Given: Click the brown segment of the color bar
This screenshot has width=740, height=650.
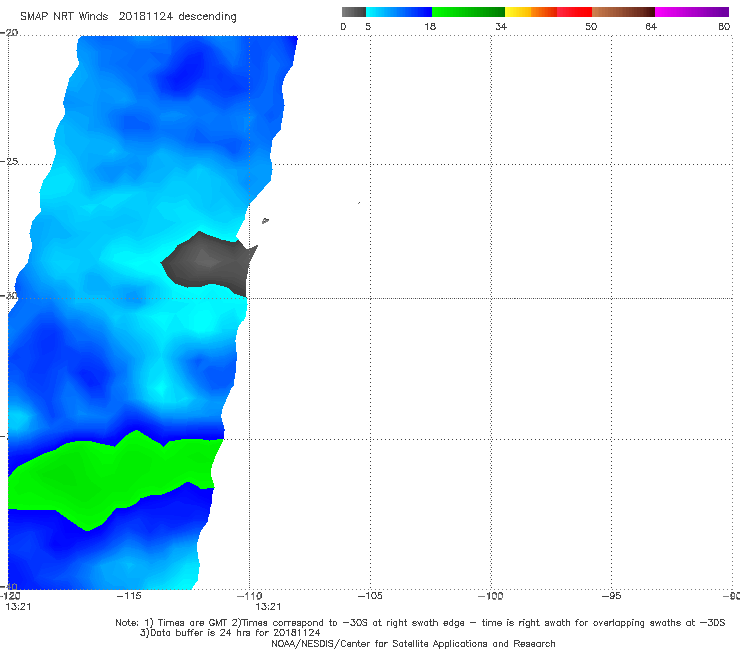Looking at the screenshot, I should pos(623,12).
